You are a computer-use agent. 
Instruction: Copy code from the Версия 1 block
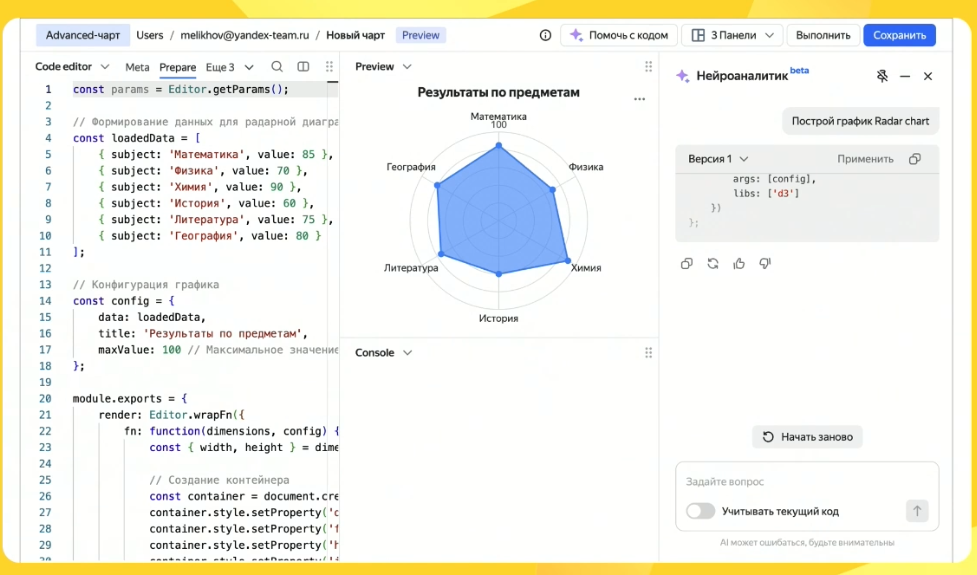point(915,159)
